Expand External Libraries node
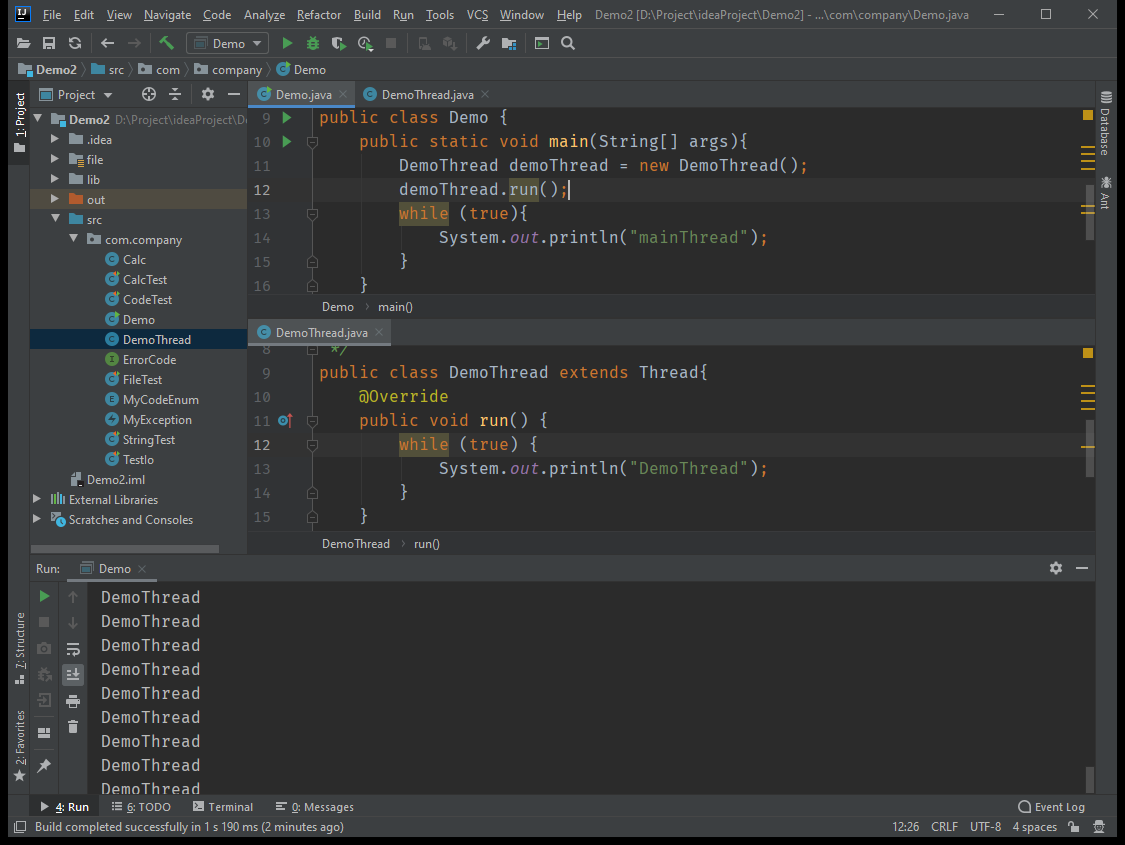This screenshot has width=1125, height=845. [37, 499]
